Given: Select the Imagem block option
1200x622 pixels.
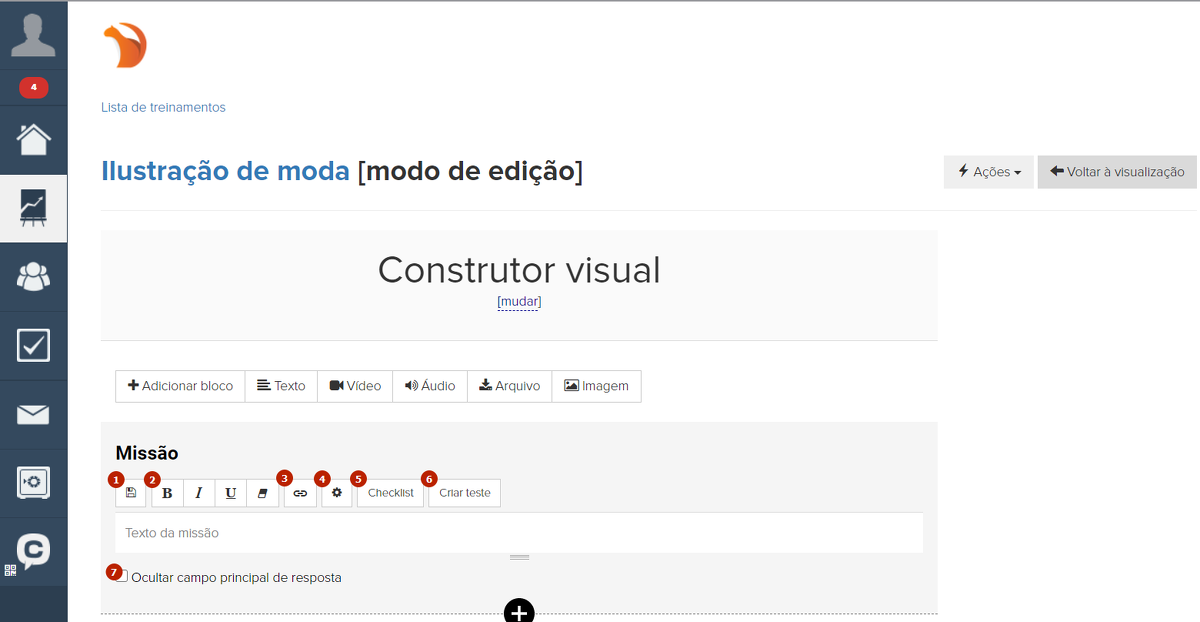Looking at the screenshot, I should click(596, 386).
